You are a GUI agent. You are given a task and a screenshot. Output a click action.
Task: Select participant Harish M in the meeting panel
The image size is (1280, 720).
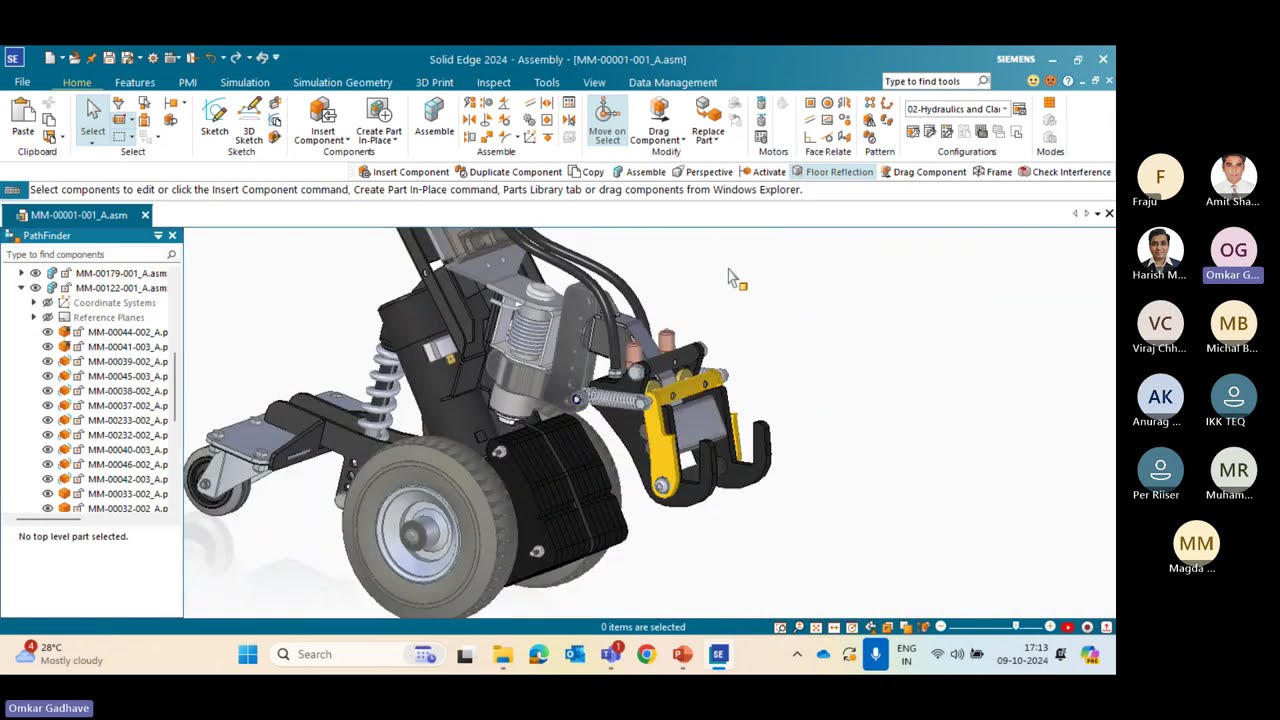[1160, 255]
